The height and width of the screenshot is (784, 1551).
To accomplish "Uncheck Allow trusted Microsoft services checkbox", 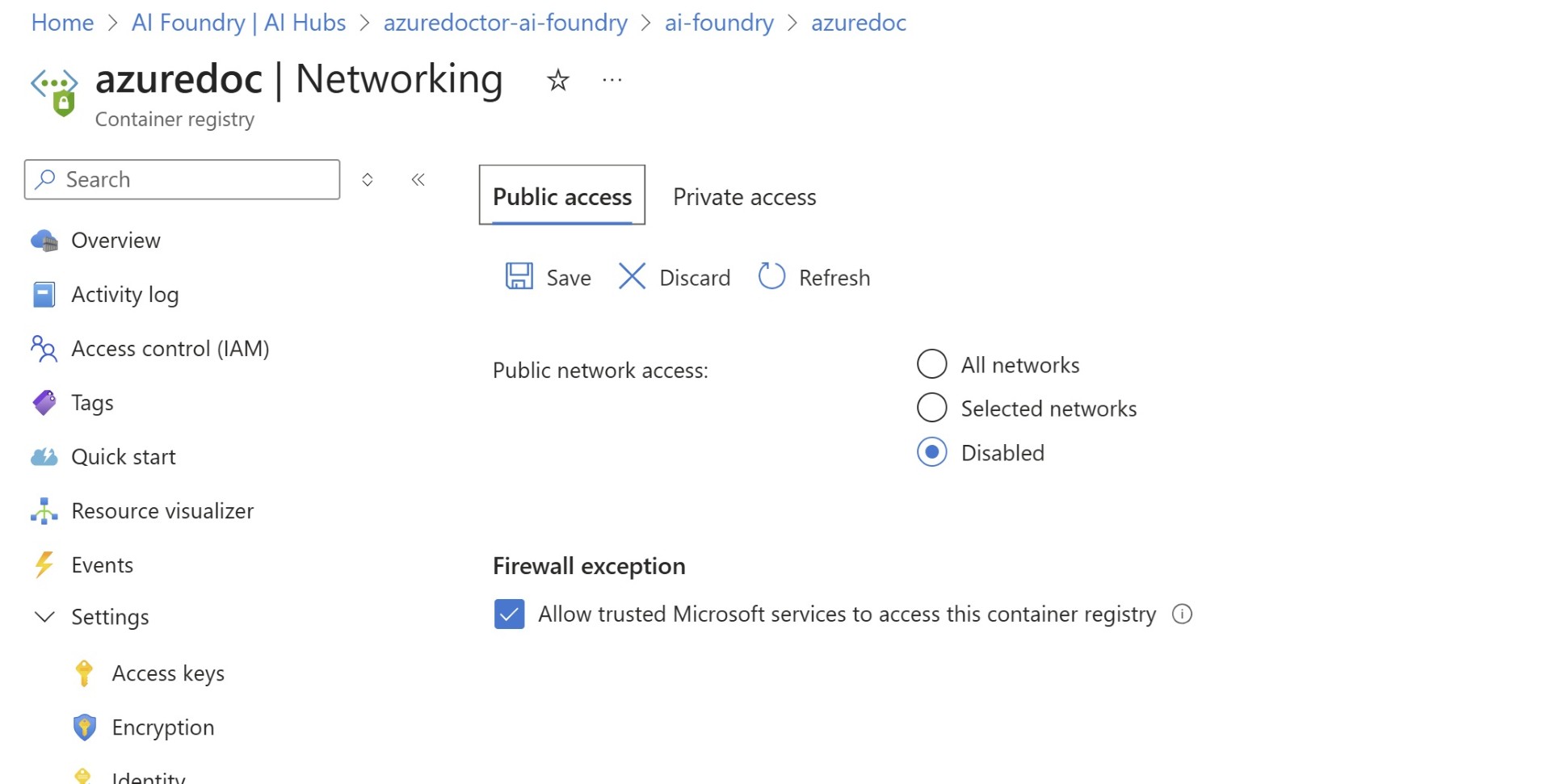I will coord(509,614).
